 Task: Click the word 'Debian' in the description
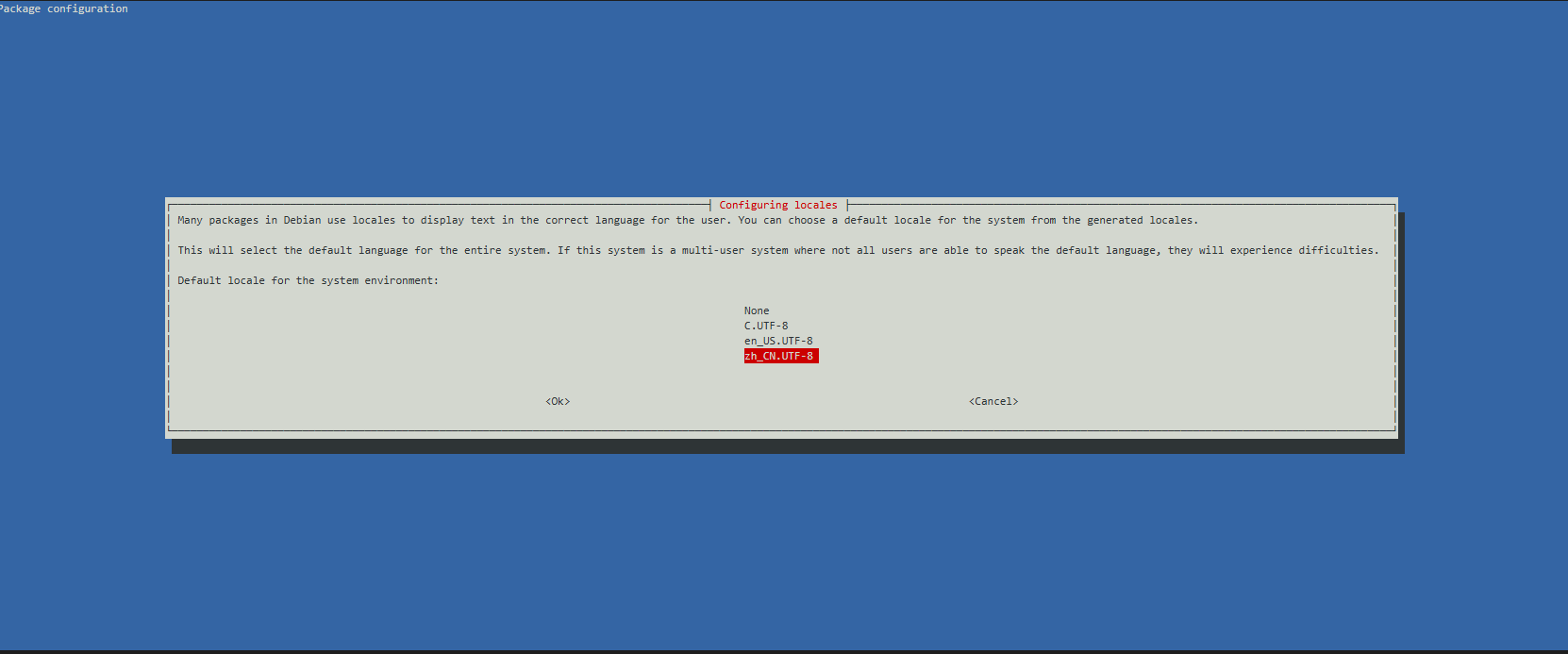tap(302, 220)
